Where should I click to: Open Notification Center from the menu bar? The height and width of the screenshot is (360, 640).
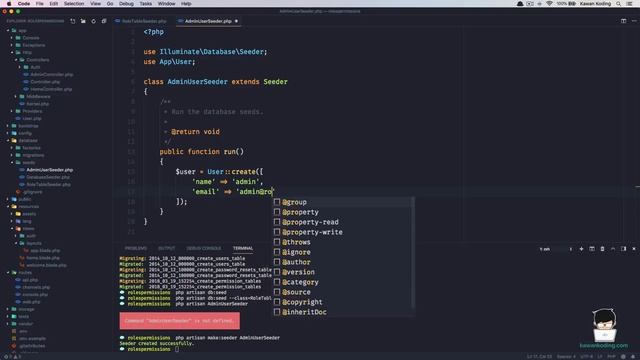coord(629,4)
